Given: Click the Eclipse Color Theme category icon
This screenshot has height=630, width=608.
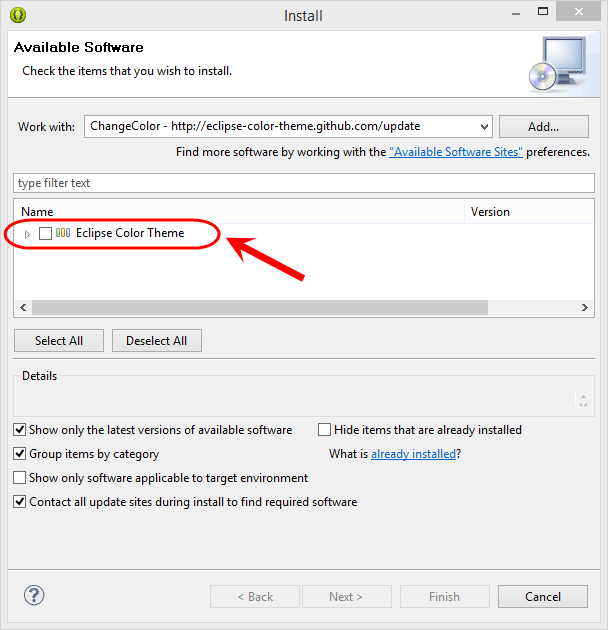Looking at the screenshot, I should 63,233.
